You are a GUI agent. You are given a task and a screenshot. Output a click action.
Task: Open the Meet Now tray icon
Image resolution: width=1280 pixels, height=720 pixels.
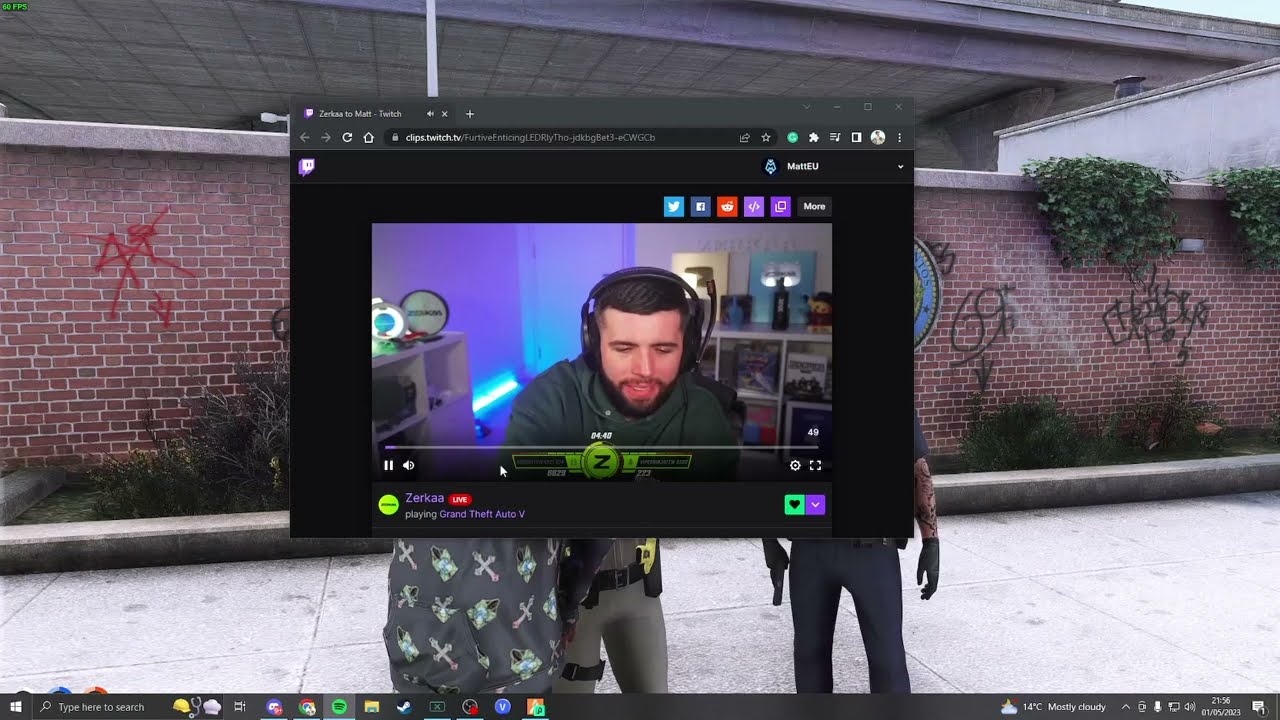(1142, 707)
